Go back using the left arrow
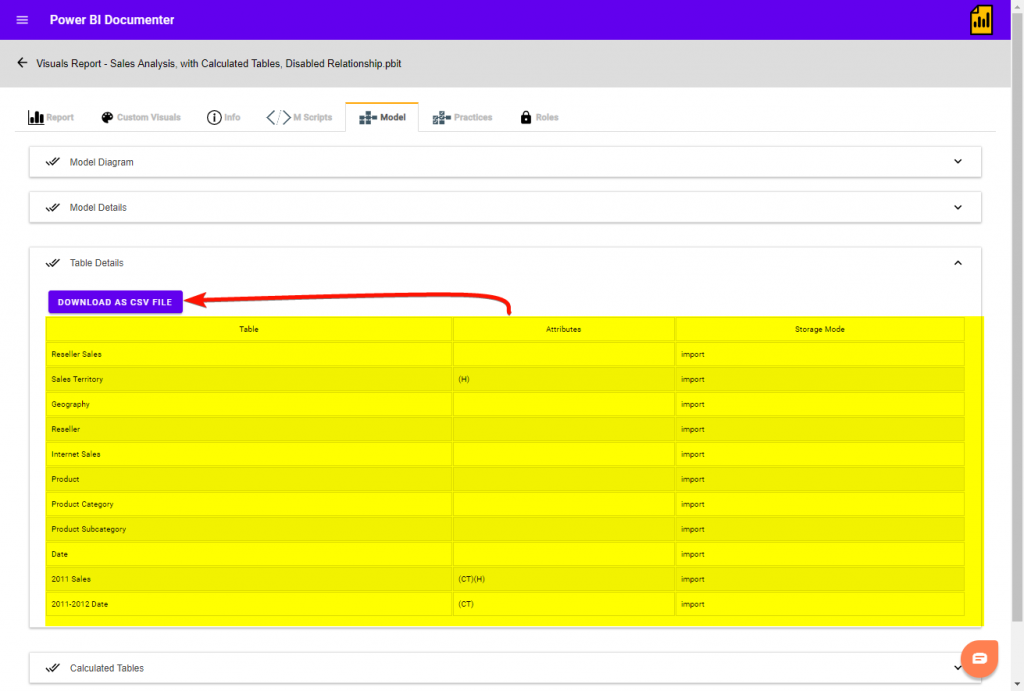 click(22, 63)
